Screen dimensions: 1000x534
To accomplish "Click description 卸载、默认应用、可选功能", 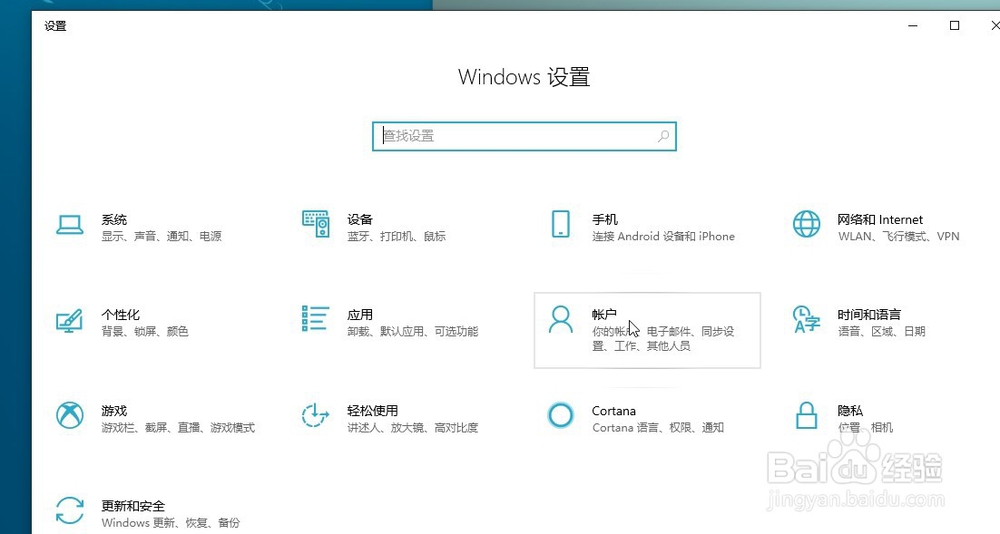I will click(x=413, y=331).
